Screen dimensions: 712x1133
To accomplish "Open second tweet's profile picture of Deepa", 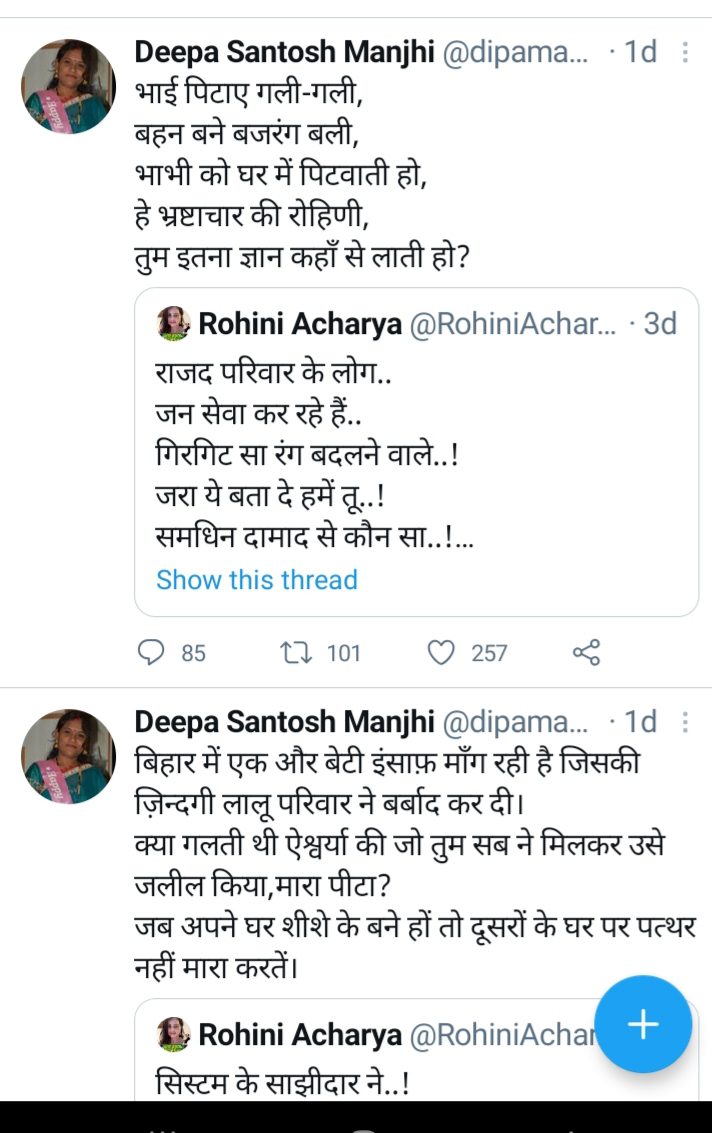I will click(69, 757).
